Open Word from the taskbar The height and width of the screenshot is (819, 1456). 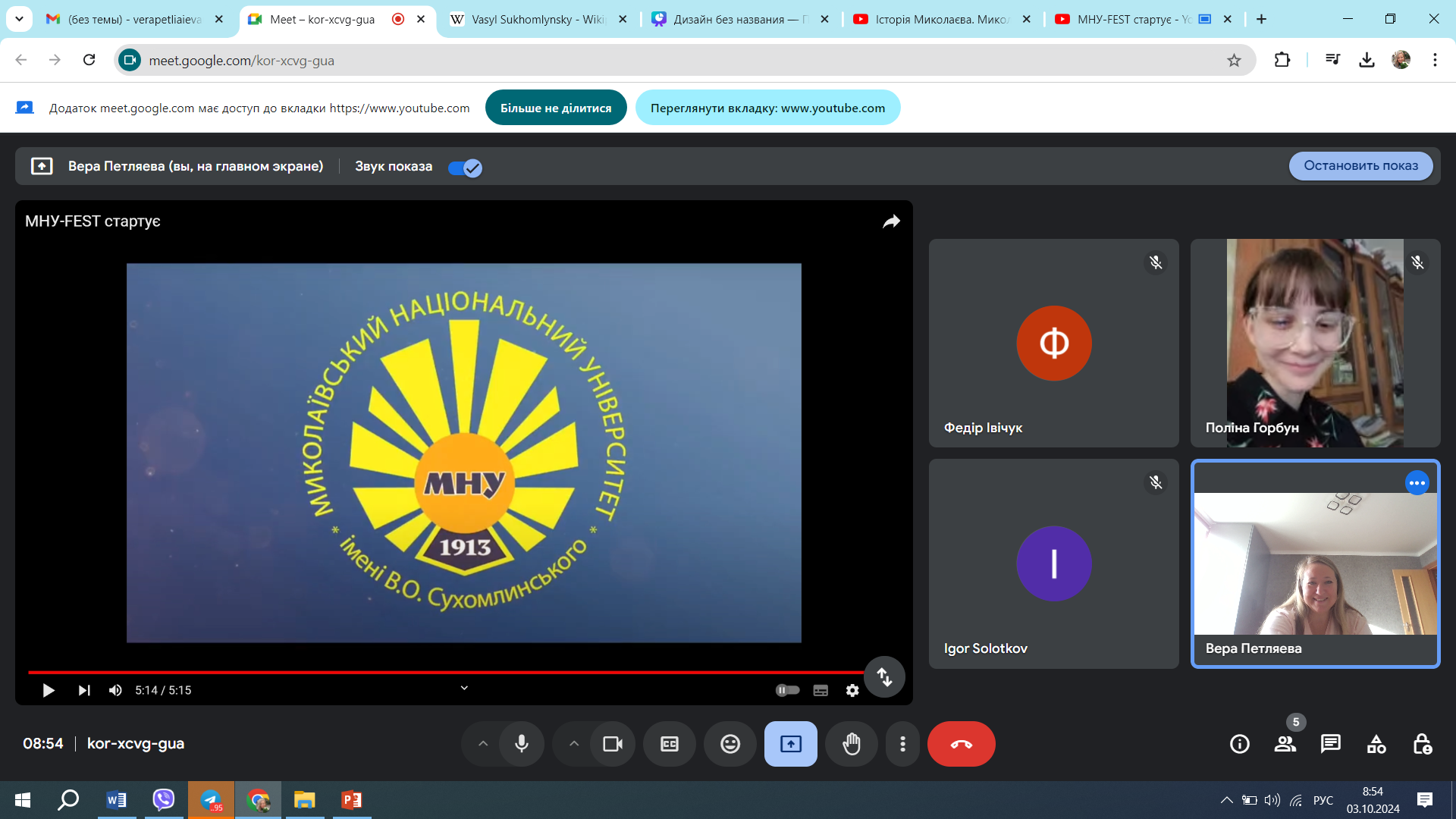[117, 800]
